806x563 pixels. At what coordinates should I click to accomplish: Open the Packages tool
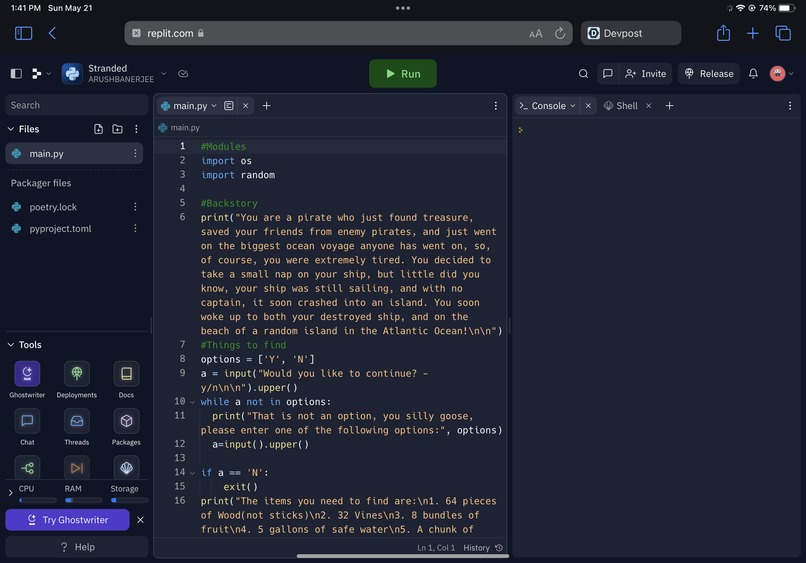(126, 427)
